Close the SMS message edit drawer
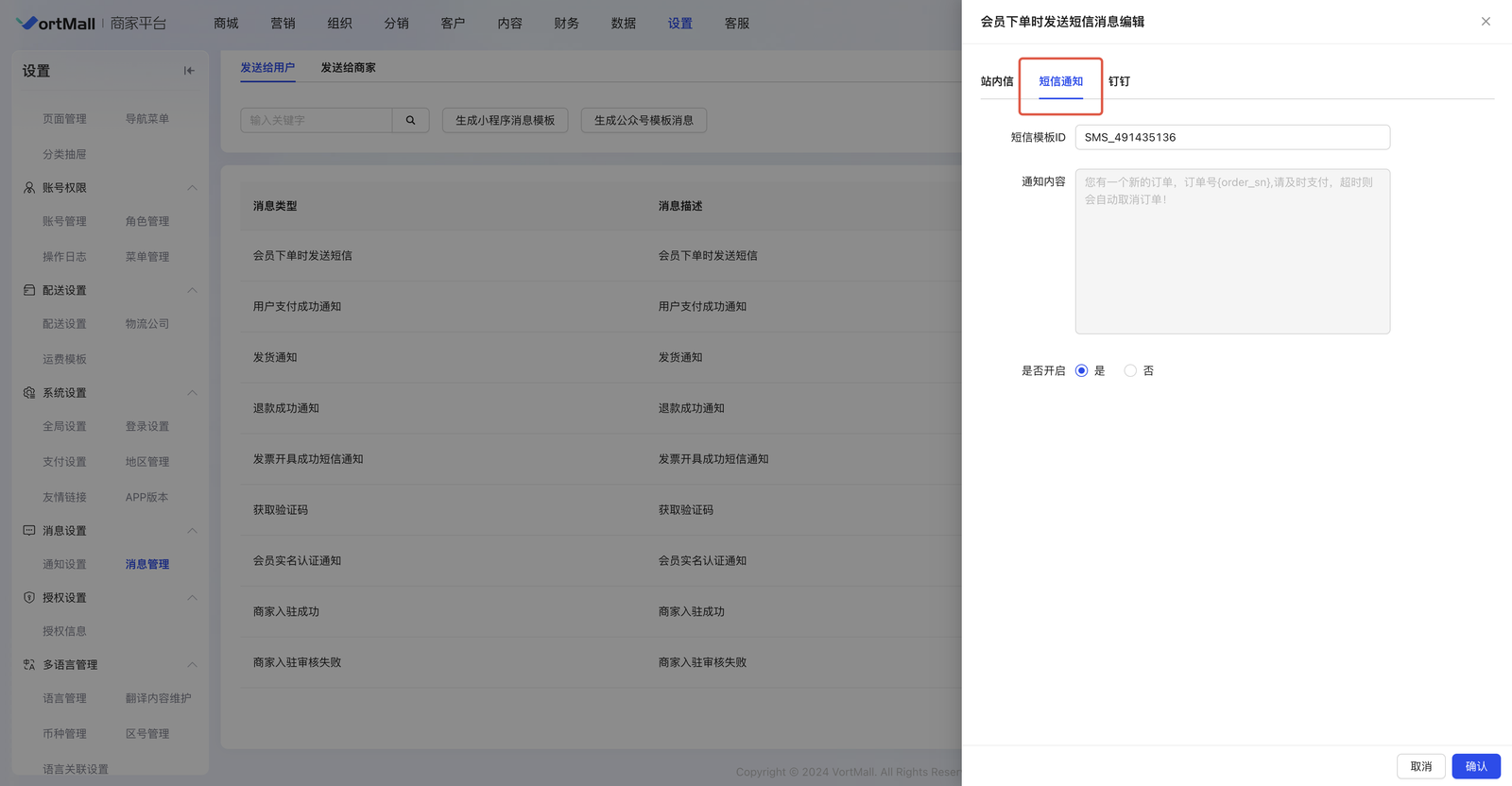1512x786 pixels. (1486, 22)
